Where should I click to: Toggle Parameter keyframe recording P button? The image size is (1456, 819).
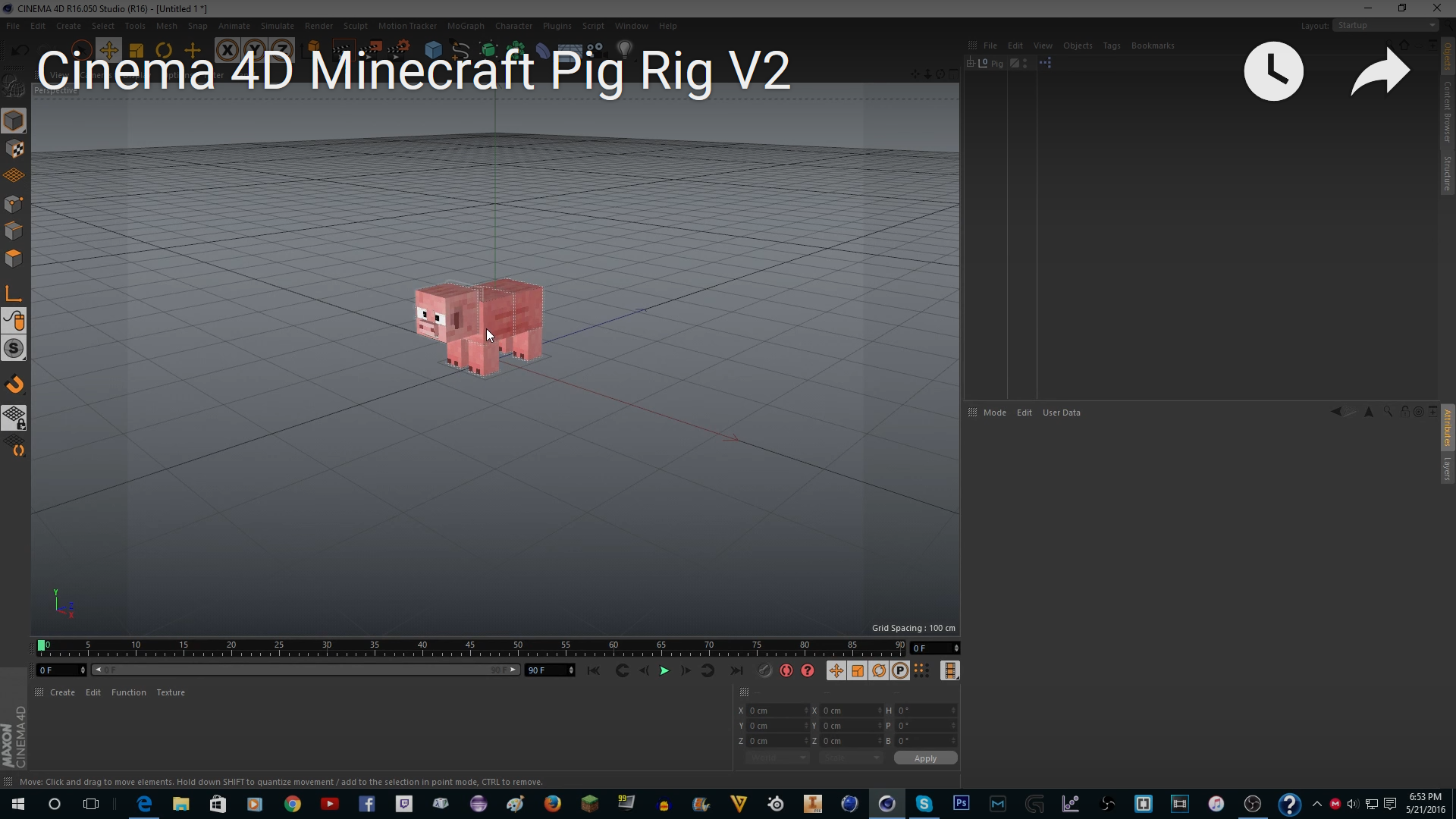899,670
